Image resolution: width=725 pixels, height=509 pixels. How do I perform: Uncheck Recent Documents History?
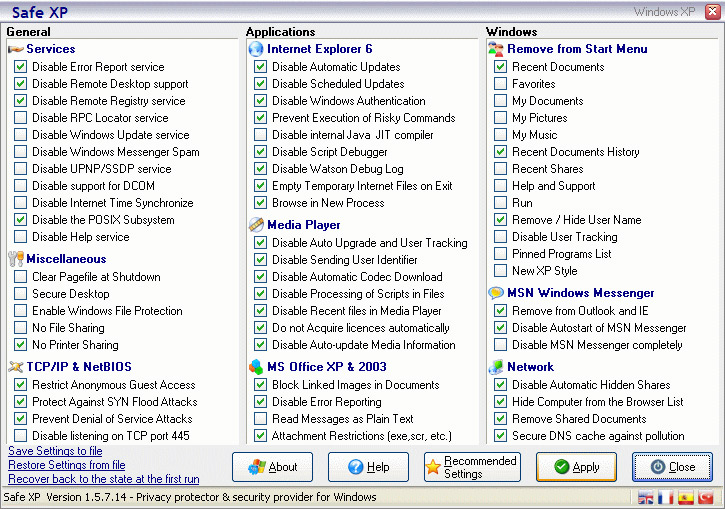(x=500, y=152)
